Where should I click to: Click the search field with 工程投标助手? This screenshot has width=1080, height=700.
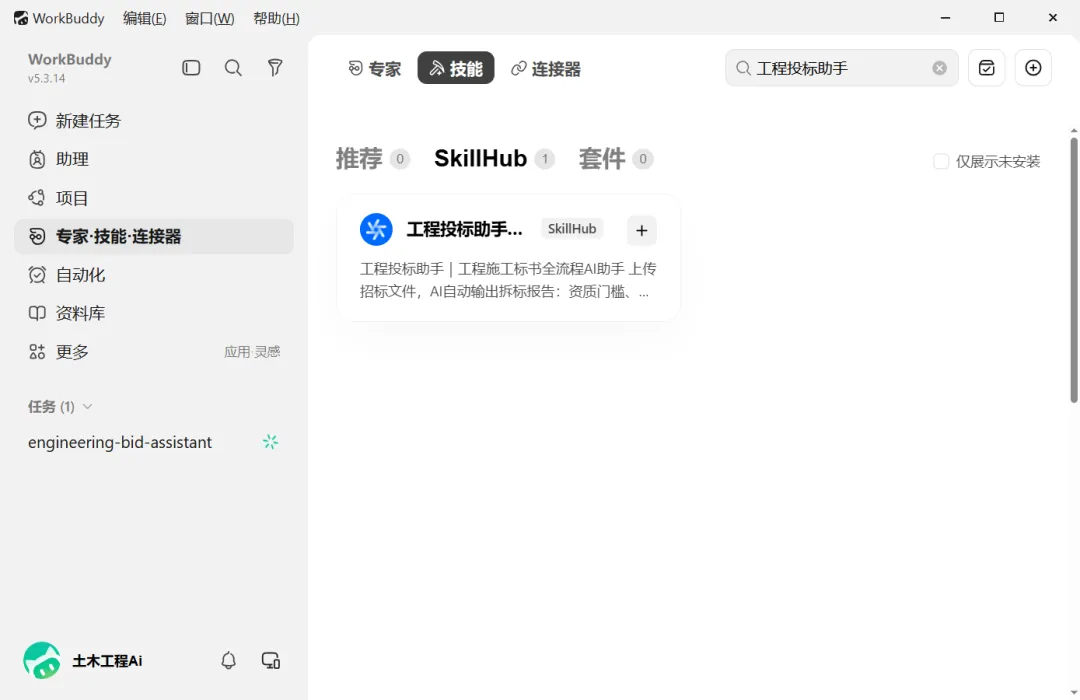pyautogui.click(x=841, y=68)
